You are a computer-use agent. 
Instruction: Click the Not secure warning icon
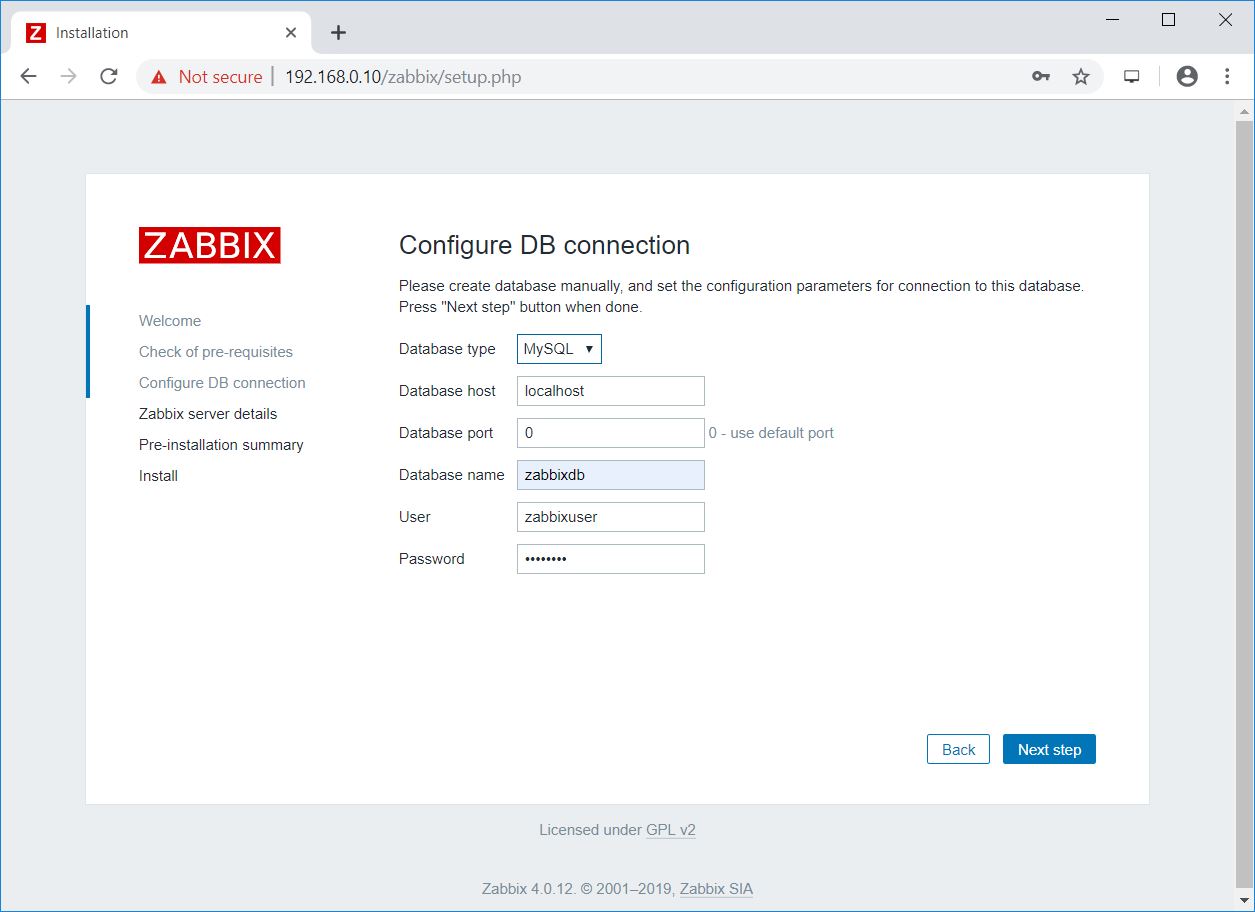tap(158, 77)
